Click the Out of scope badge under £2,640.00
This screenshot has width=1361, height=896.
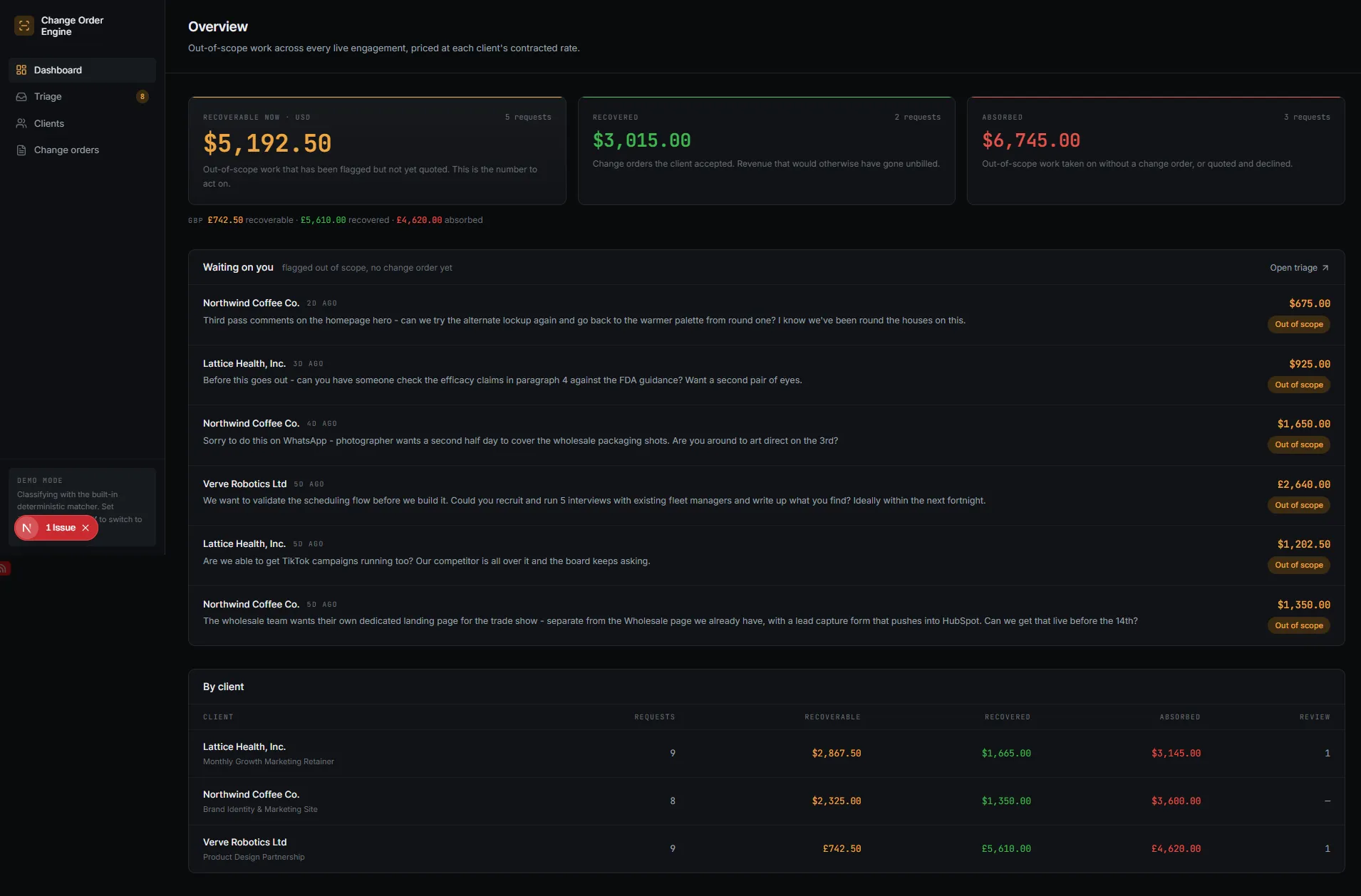point(1298,505)
